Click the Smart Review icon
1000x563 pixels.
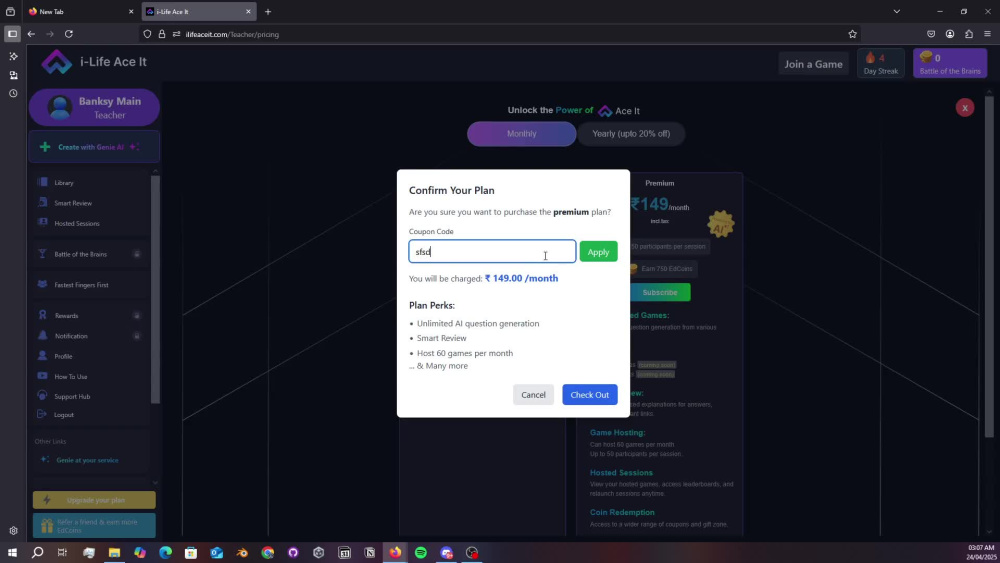pyautogui.click(x=43, y=203)
